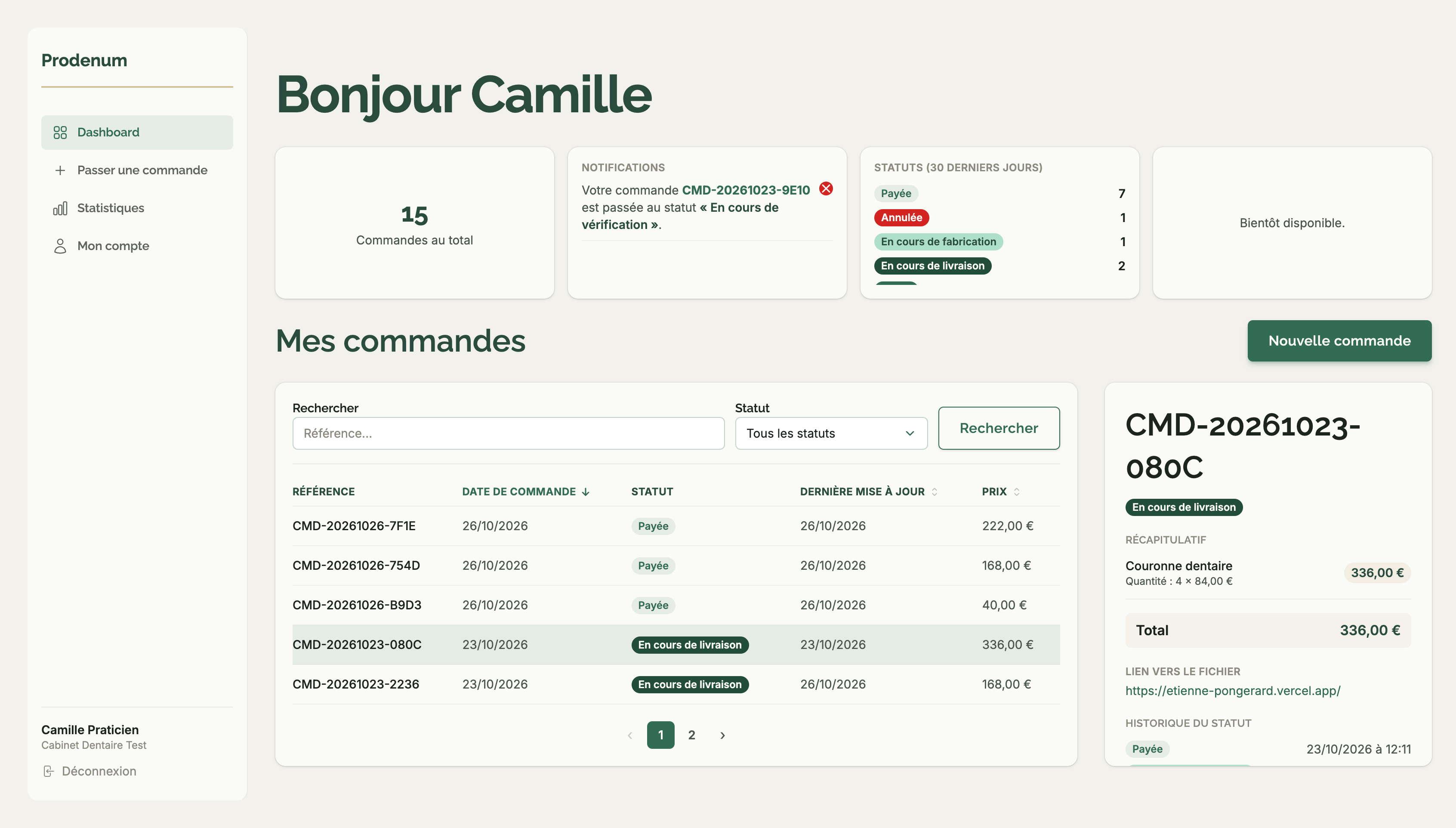Click the 15 Commandes au total card

(x=414, y=223)
